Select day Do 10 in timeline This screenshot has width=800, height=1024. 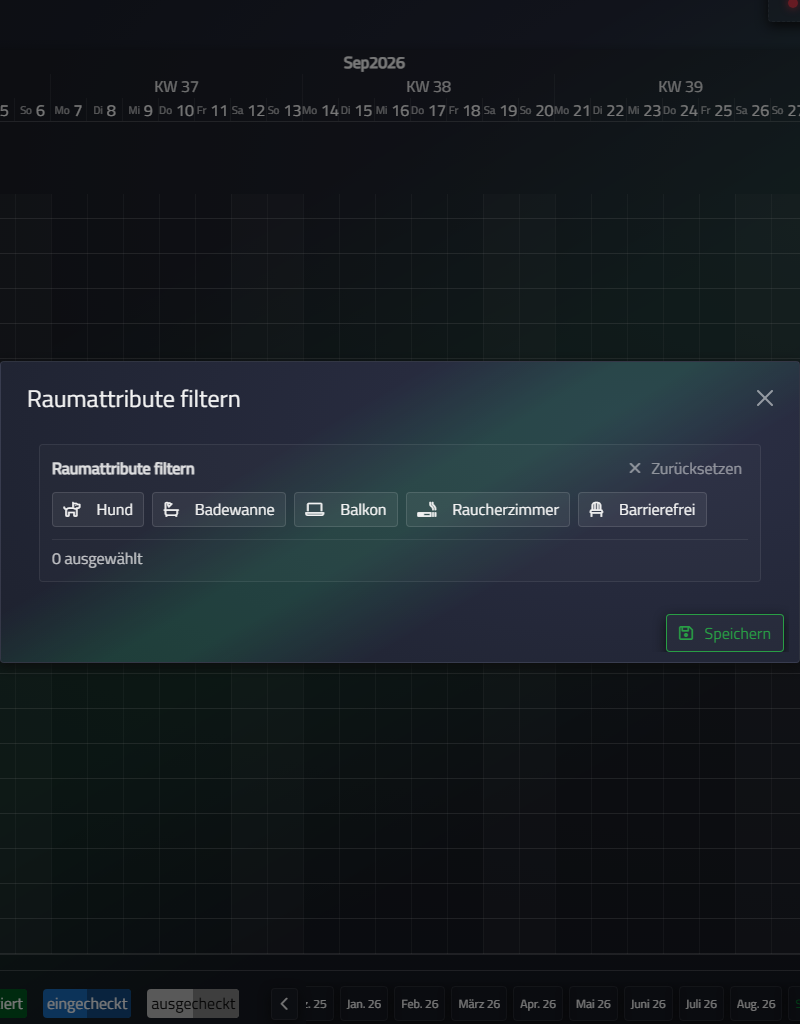click(176, 110)
